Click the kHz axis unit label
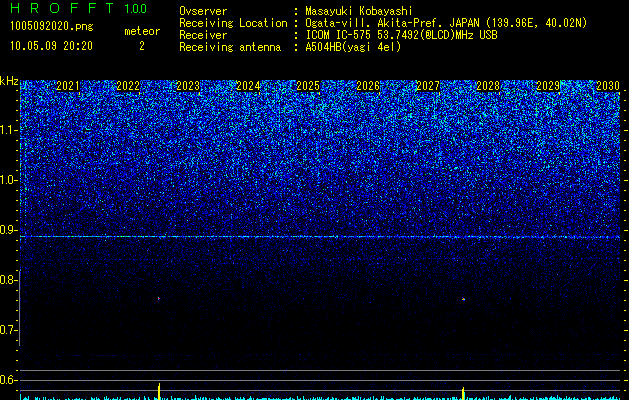Screen dimensions: 629x400 point(9,81)
